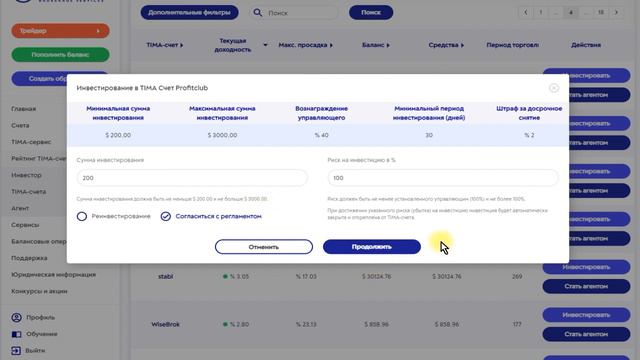The height and width of the screenshot is (360, 640).
Task: Sort by Текущая доходность column
Action: 265,45
